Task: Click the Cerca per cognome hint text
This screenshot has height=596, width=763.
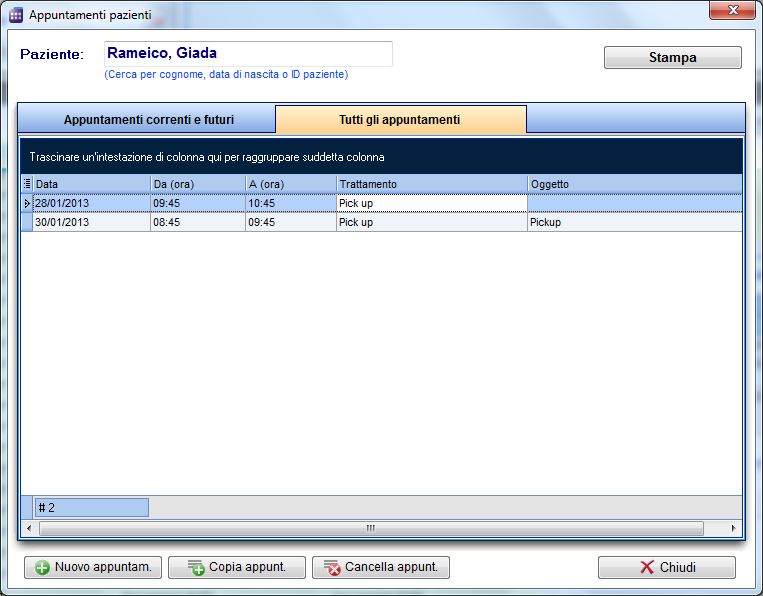Action: tap(226, 74)
